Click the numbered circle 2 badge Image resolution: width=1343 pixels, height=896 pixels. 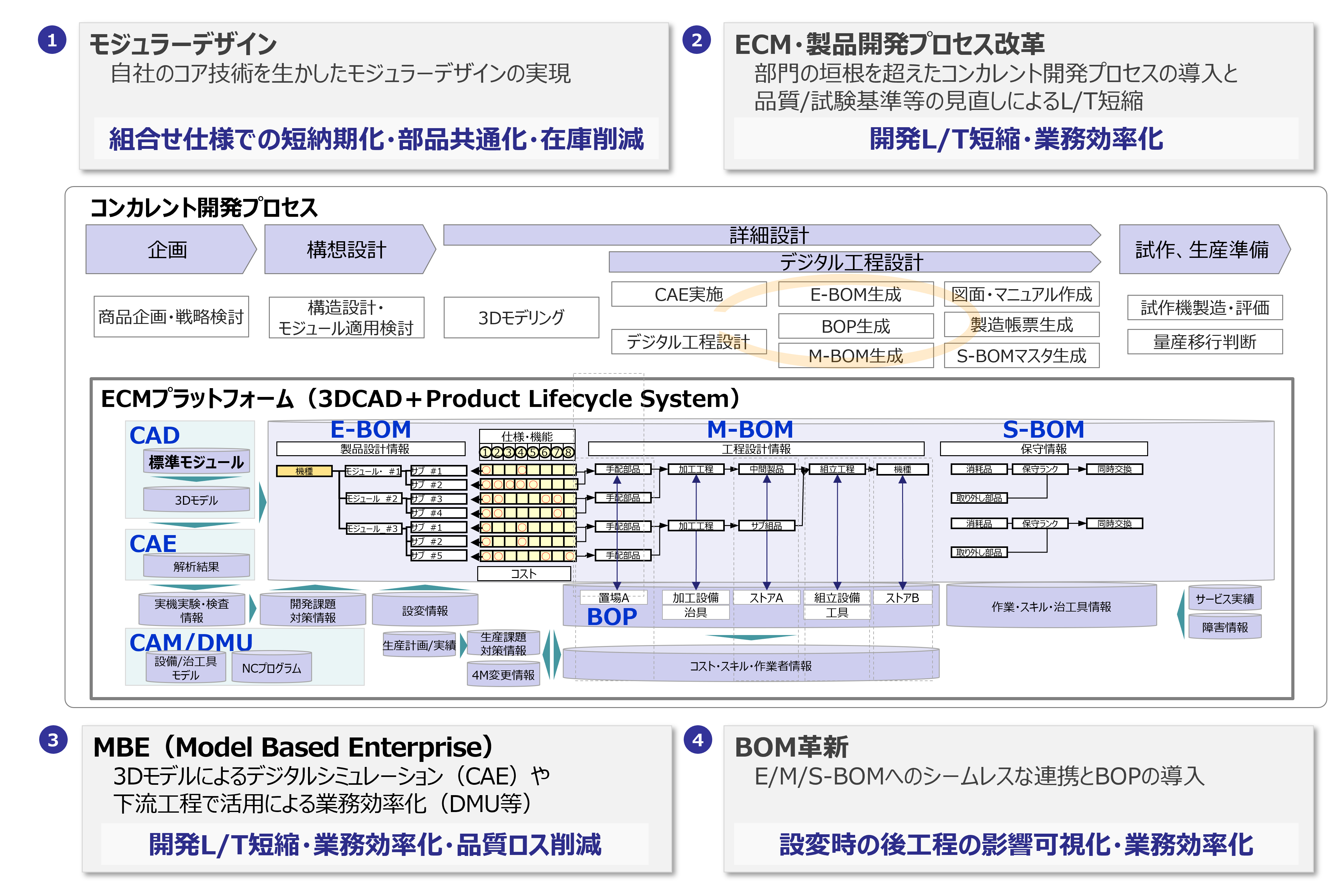(697, 40)
